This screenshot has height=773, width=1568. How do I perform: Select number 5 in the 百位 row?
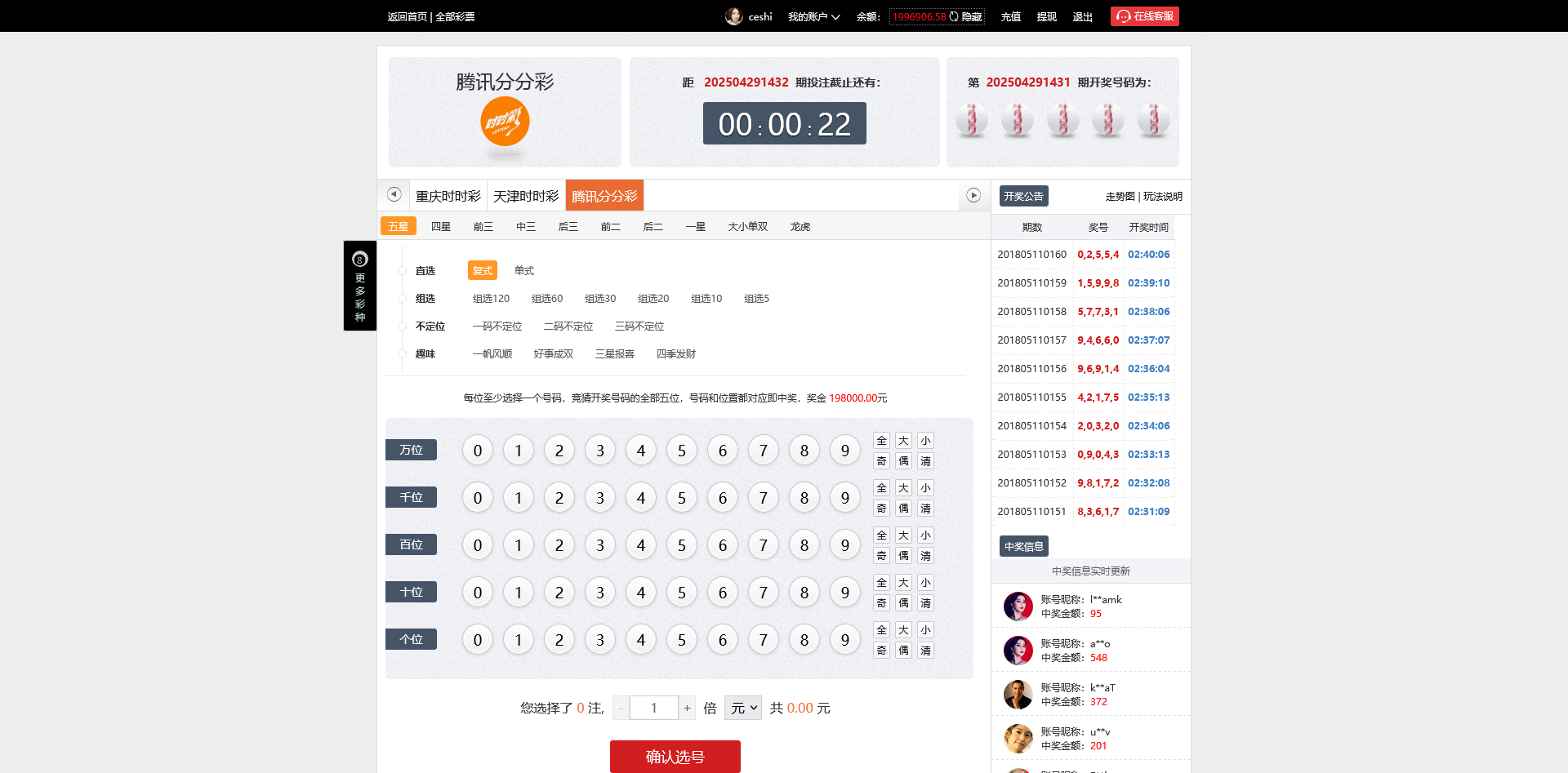[x=681, y=544]
